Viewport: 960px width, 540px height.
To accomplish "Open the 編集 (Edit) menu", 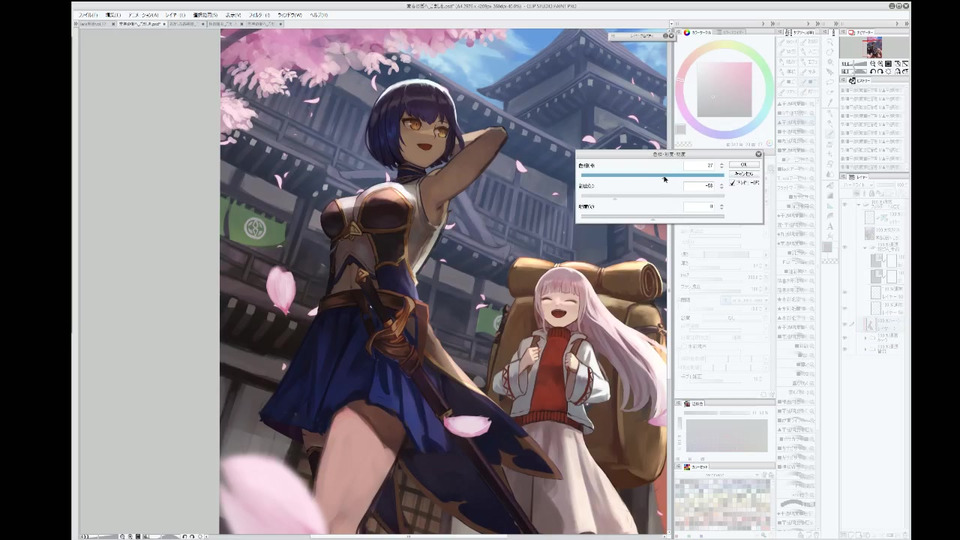I will [113, 15].
